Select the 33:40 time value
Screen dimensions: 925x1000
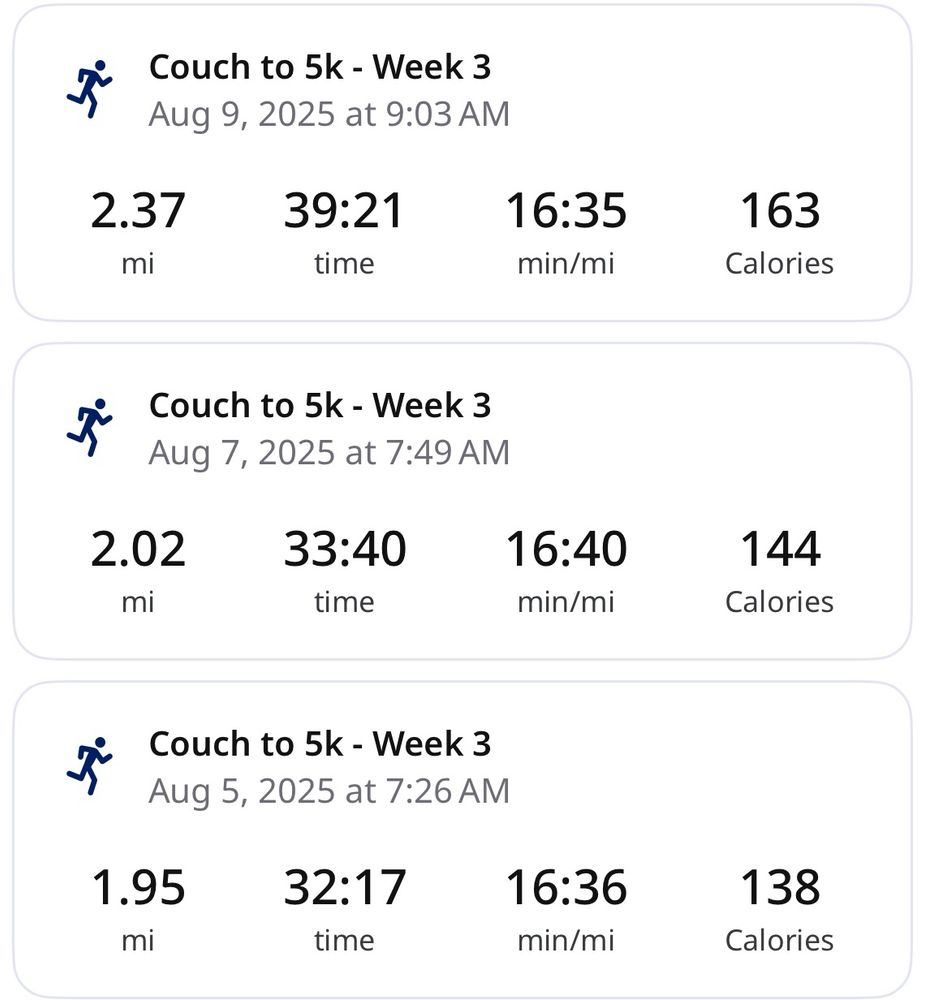click(344, 549)
